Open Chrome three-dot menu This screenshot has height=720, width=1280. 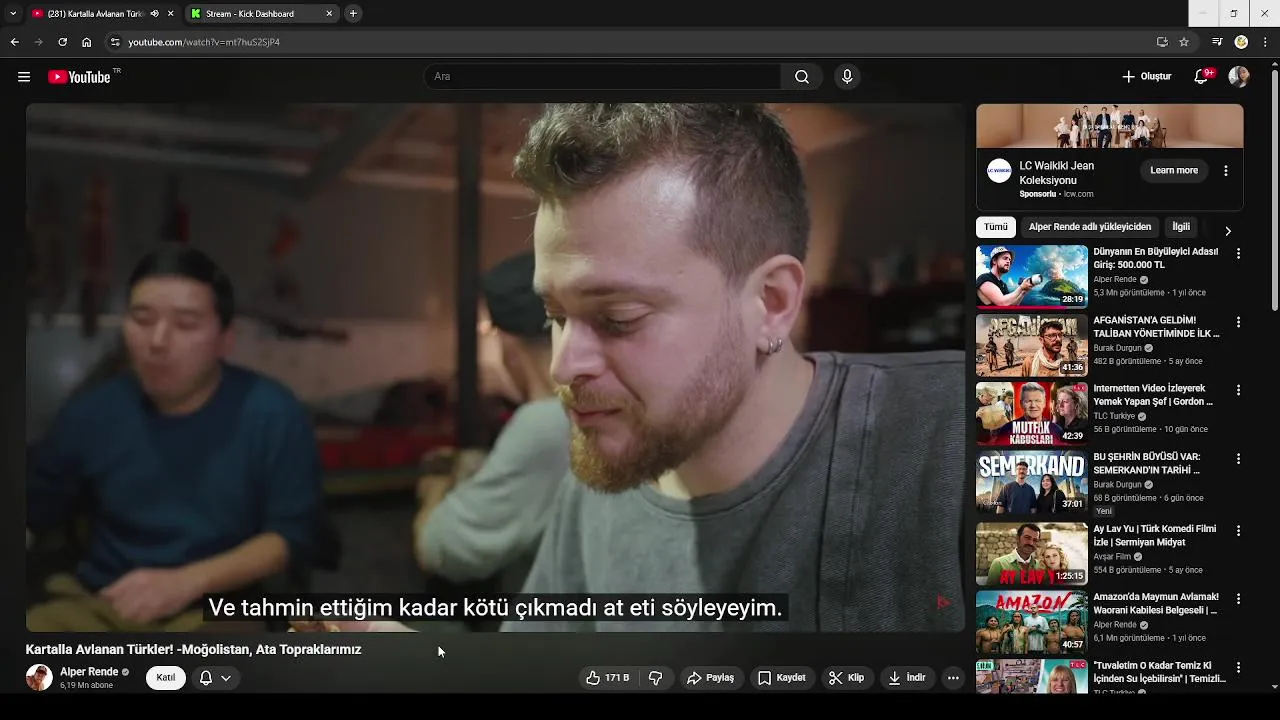(1266, 42)
